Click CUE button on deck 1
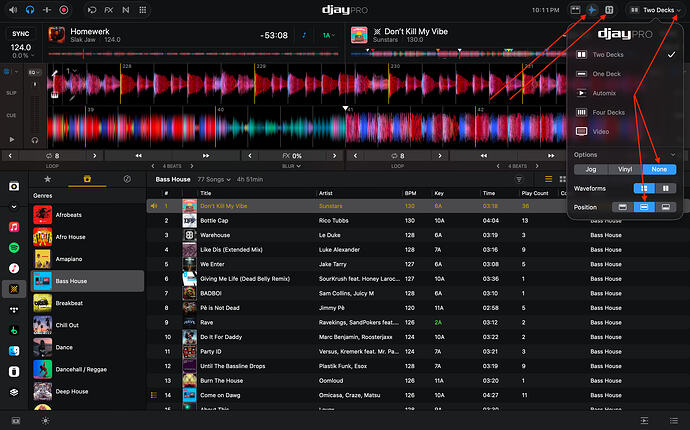 [x=11, y=115]
